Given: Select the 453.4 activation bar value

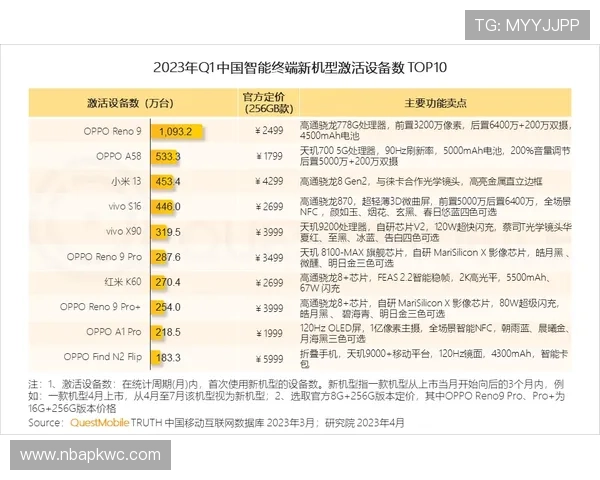Looking at the screenshot, I should click(x=168, y=181).
